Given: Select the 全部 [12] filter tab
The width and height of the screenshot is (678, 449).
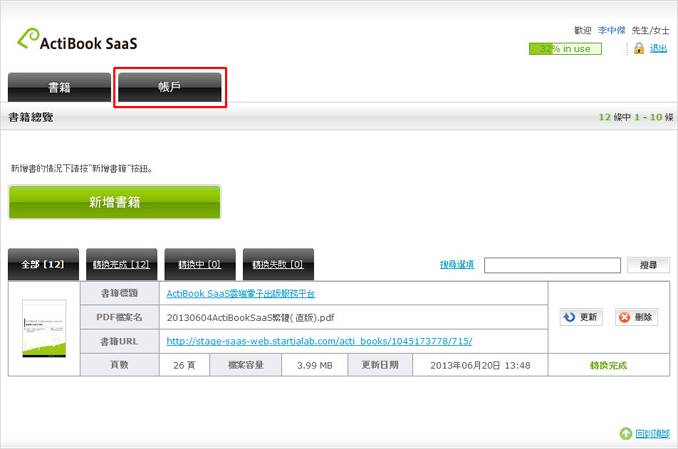Looking at the screenshot, I should click(x=43, y=264).
